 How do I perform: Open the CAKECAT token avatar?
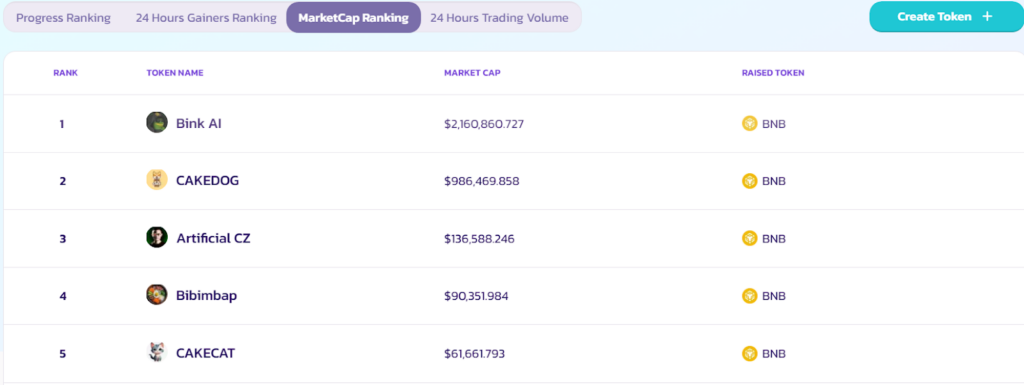pyautogui.click(x=157, y=353)
